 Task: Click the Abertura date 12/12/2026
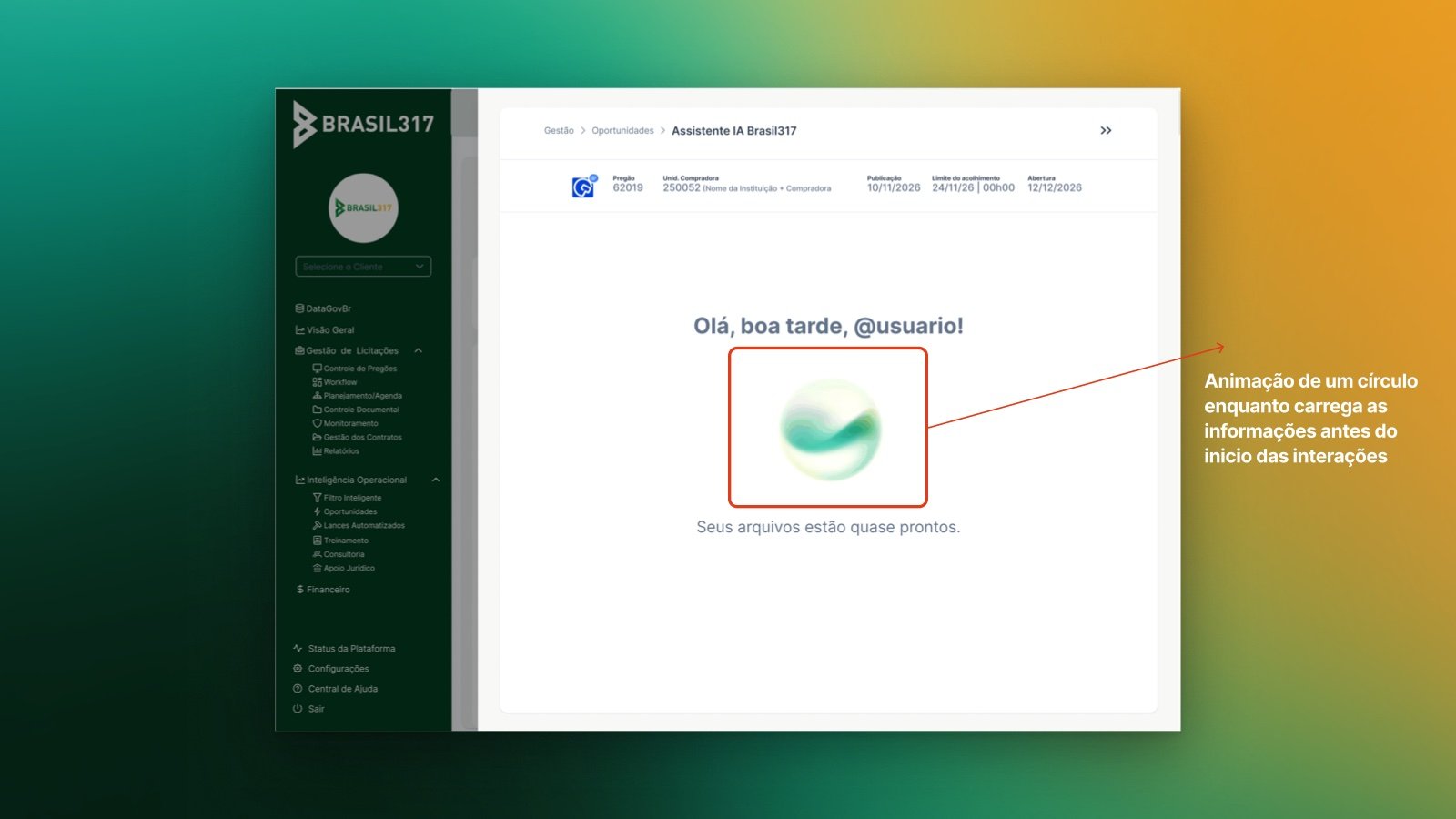[x=1055, y=188]
